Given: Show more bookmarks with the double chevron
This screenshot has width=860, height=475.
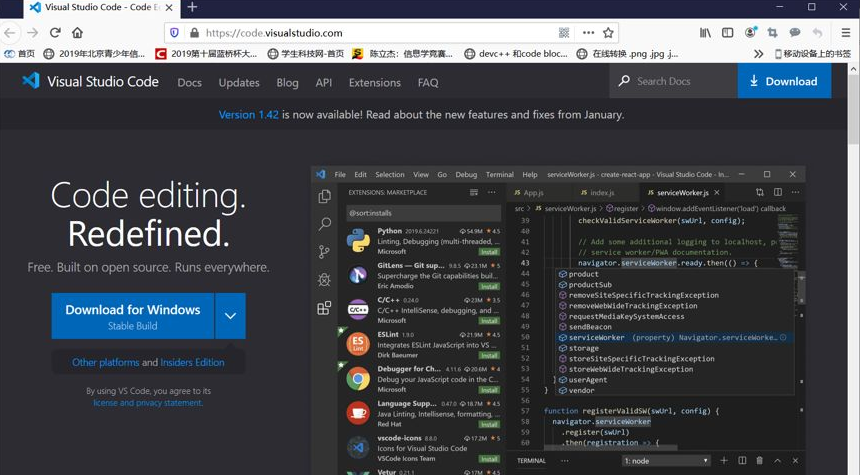Looking at the screenshot, I should pyautogui.click(x=759, y=54).
